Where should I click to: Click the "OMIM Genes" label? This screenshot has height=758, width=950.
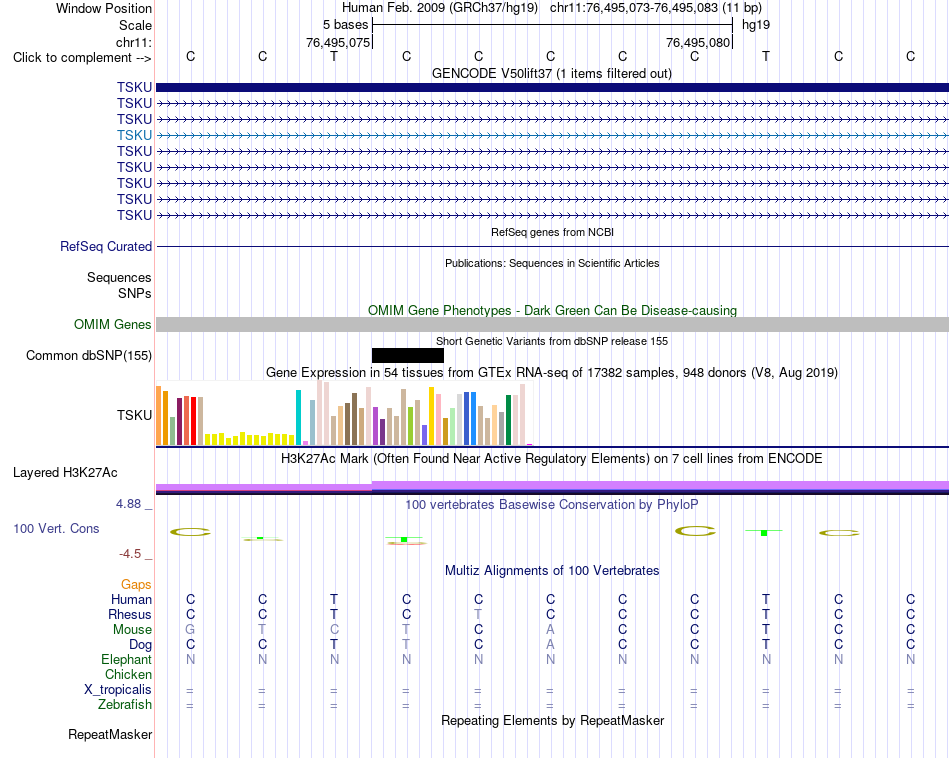[x=112, y=325]
